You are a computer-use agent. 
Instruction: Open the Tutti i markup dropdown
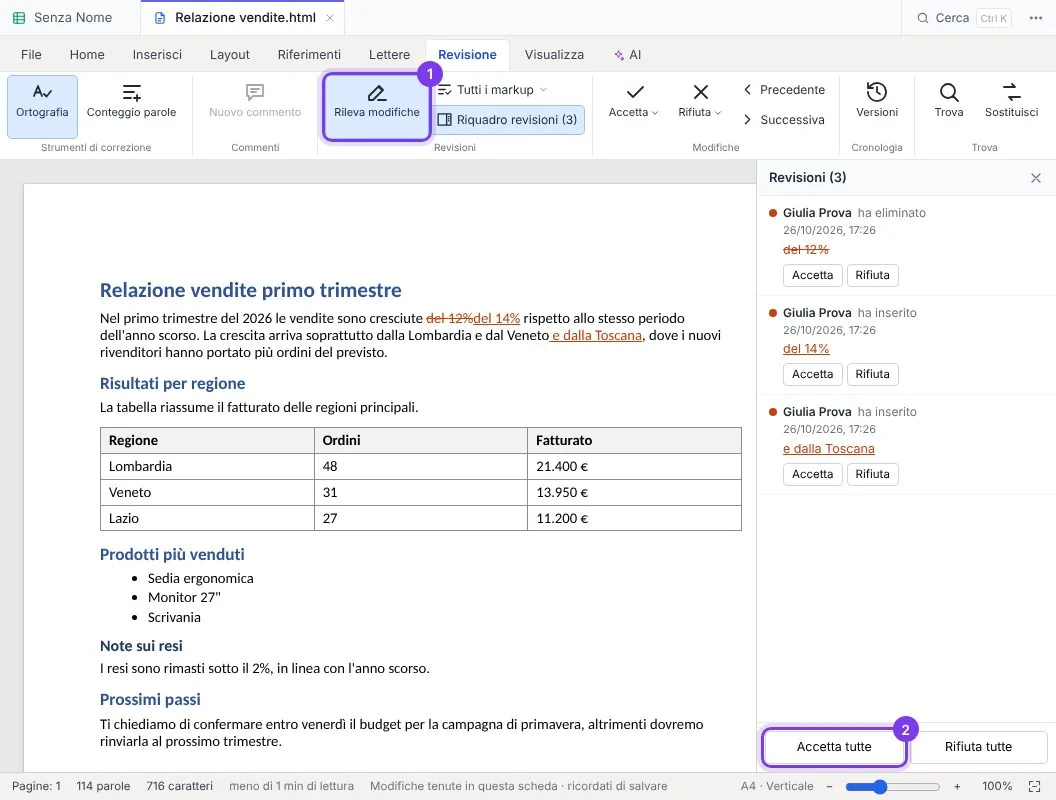(492, 90)
